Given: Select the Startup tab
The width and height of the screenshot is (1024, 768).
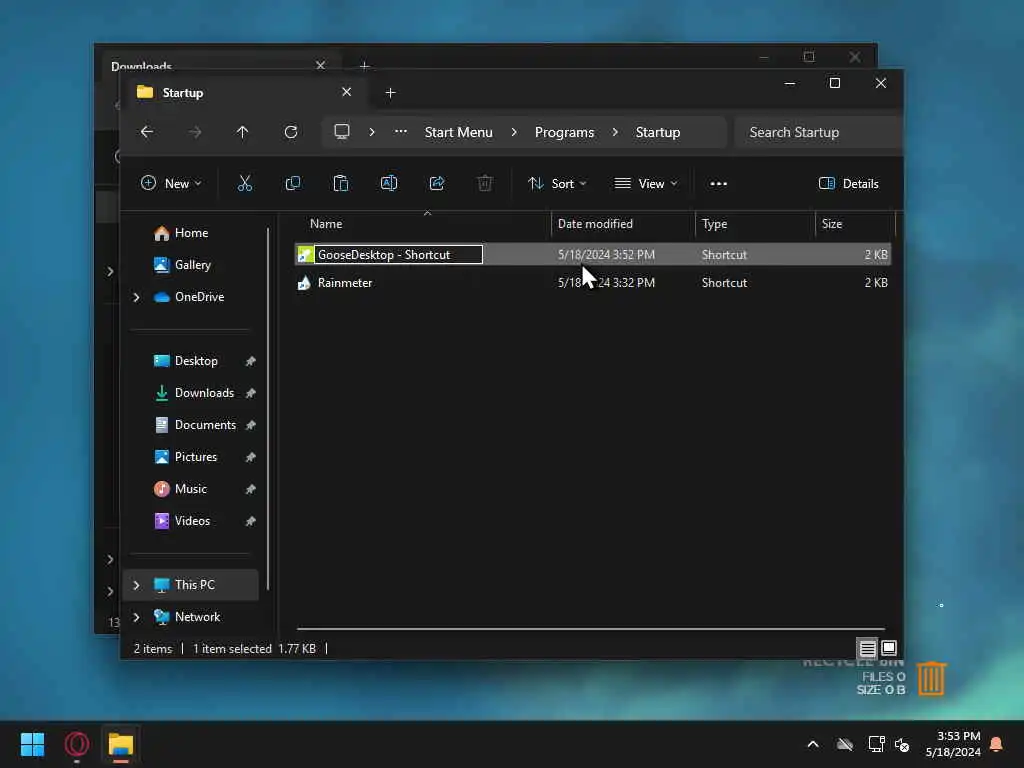Looking at the screenshot, I should (243, 93).
